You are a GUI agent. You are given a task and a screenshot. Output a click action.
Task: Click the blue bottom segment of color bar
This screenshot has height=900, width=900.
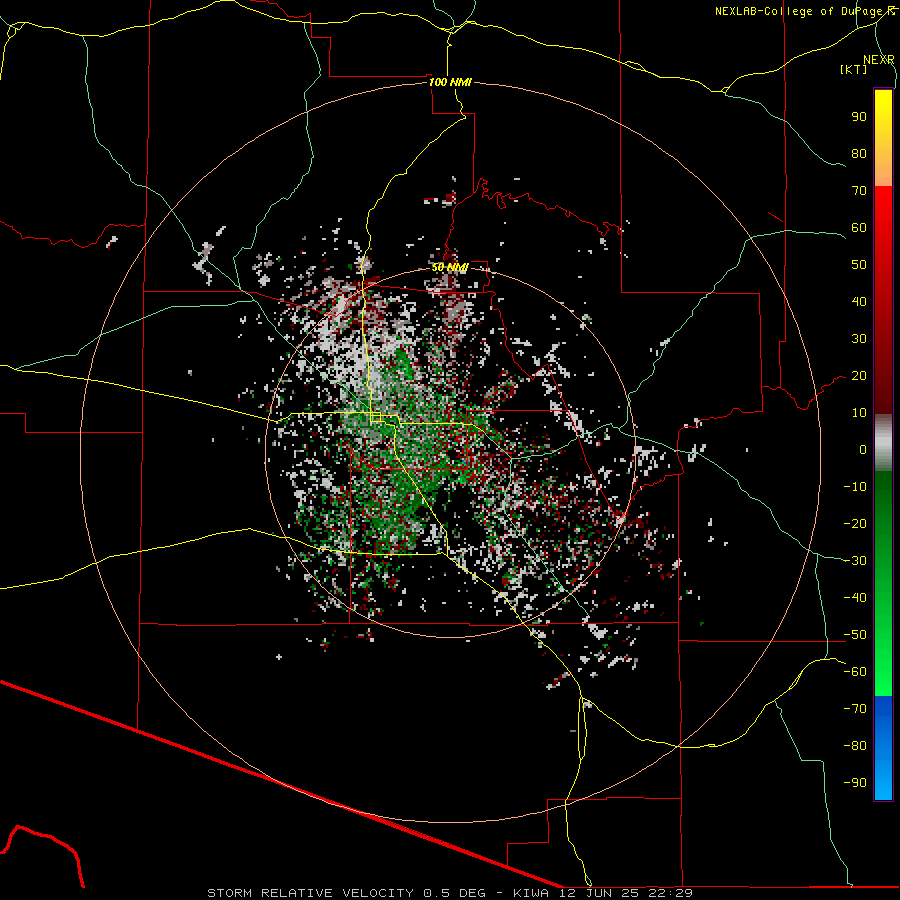[x=883, y=748]
